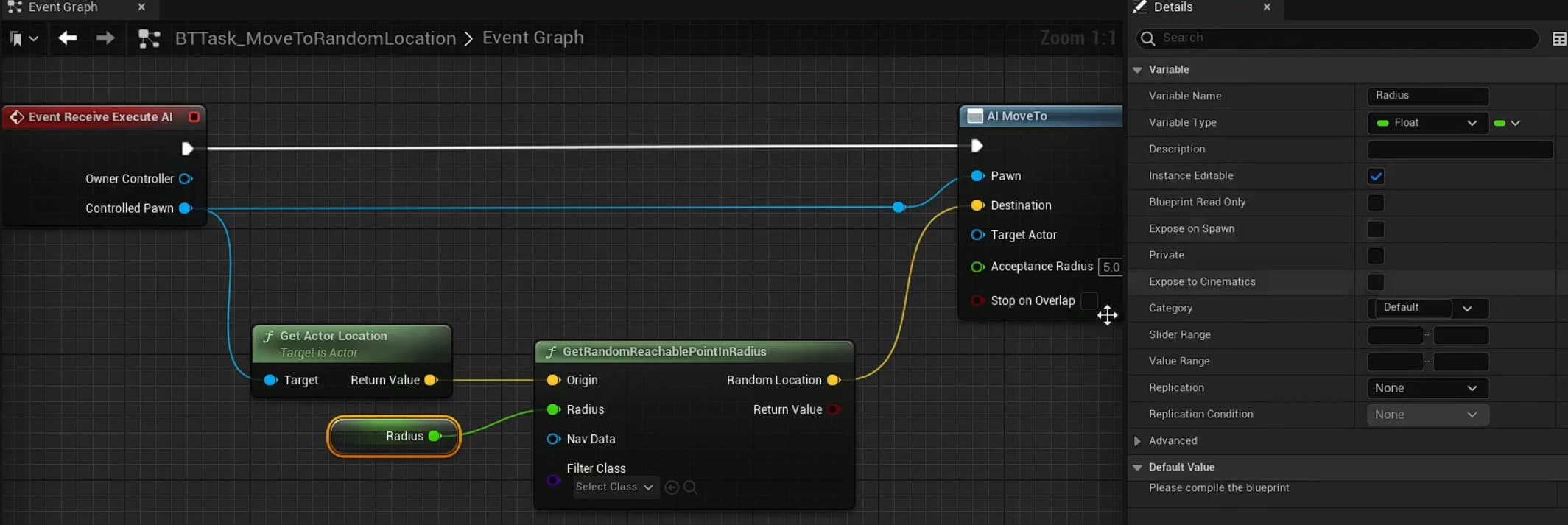This screenshot has width=1568, height=525.
Task: Open the Replication dropdown
Action: tap(1427, 388)
